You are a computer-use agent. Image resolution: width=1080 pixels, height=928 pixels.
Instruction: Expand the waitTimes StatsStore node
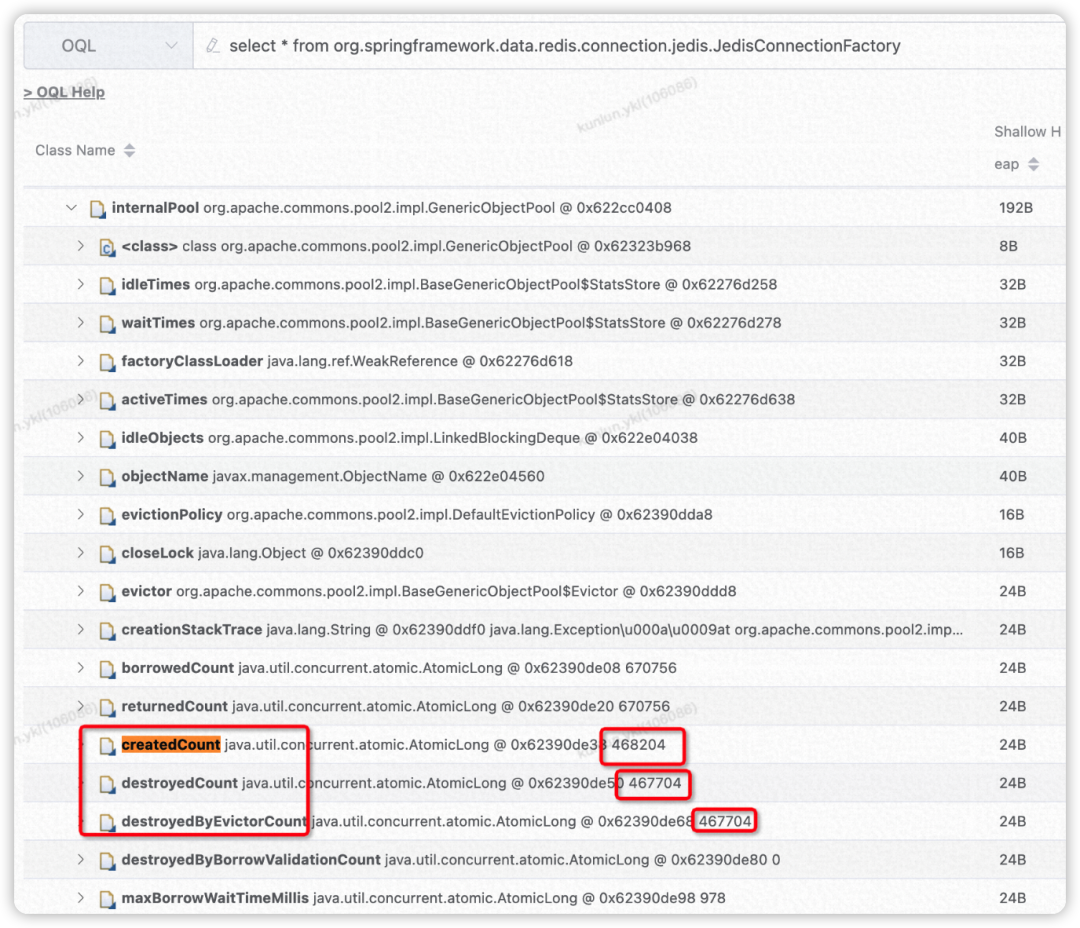81,323
